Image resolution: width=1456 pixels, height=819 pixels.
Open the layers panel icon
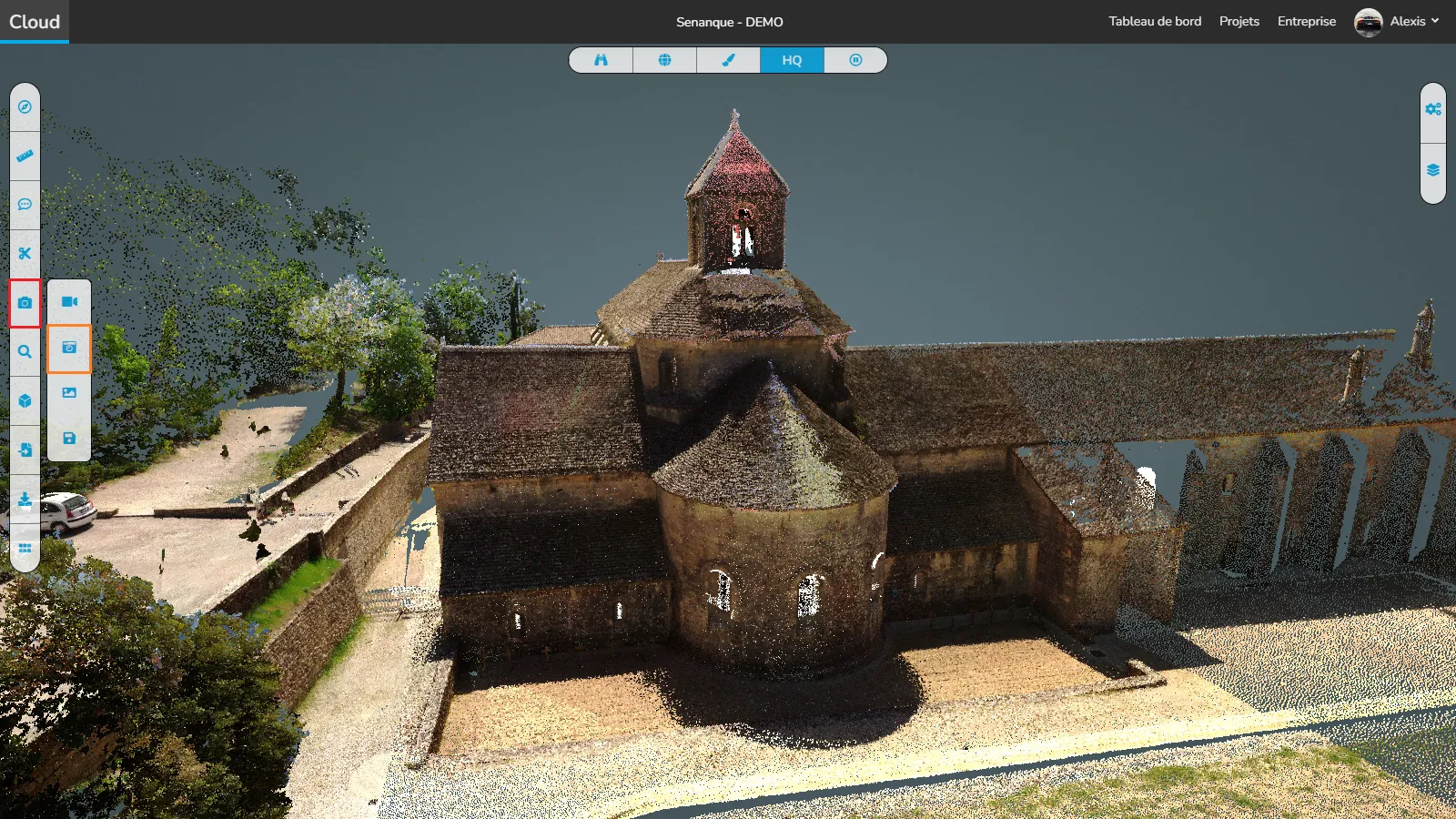coord(1433,171)
